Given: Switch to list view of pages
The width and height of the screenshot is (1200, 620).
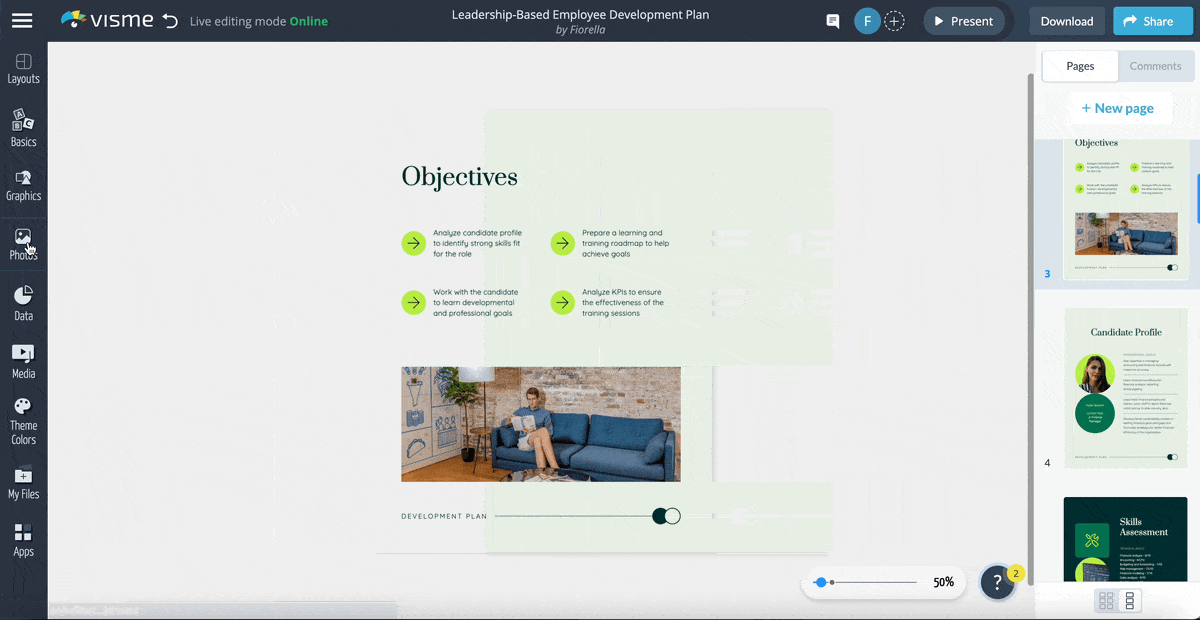Looking at the screenshot, I should point(1130,601).
